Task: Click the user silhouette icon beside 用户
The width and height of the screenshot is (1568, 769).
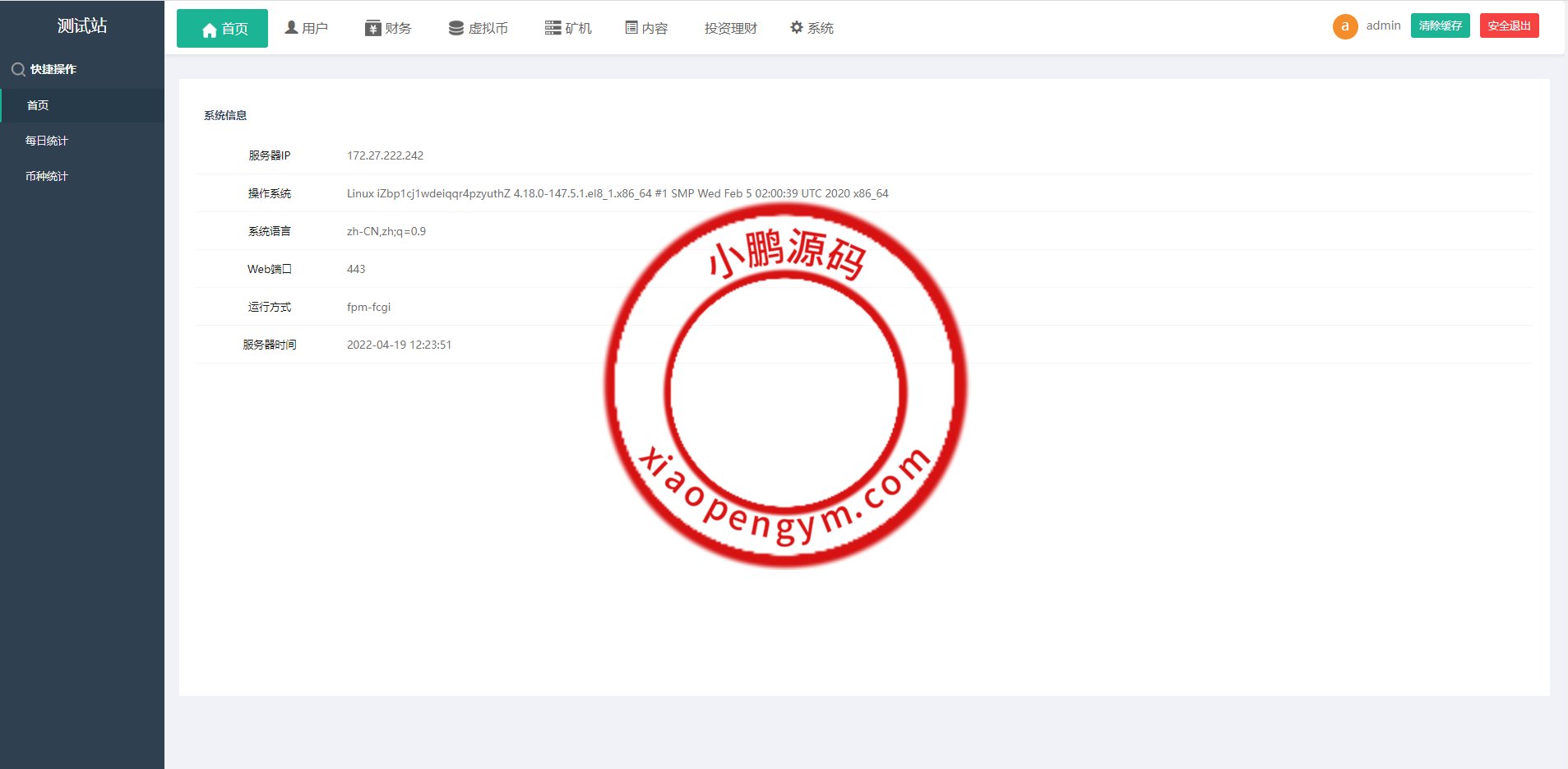Action: (x=291, y=28)
